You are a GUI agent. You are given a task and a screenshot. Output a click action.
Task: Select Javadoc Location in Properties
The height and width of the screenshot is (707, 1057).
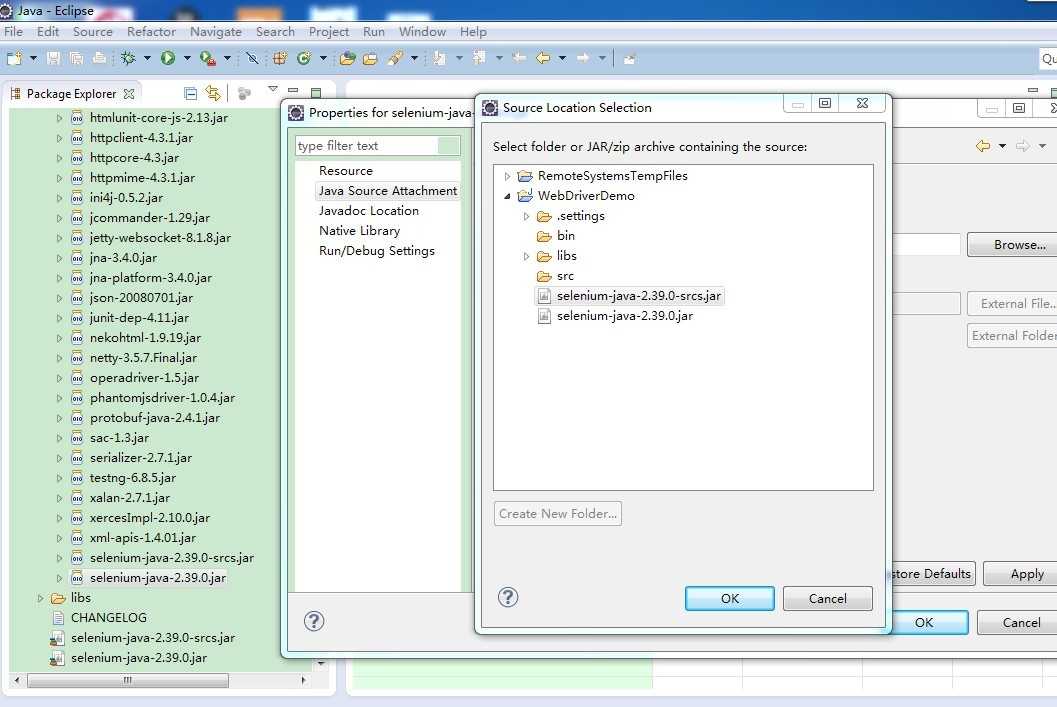[x=369, y=211]
